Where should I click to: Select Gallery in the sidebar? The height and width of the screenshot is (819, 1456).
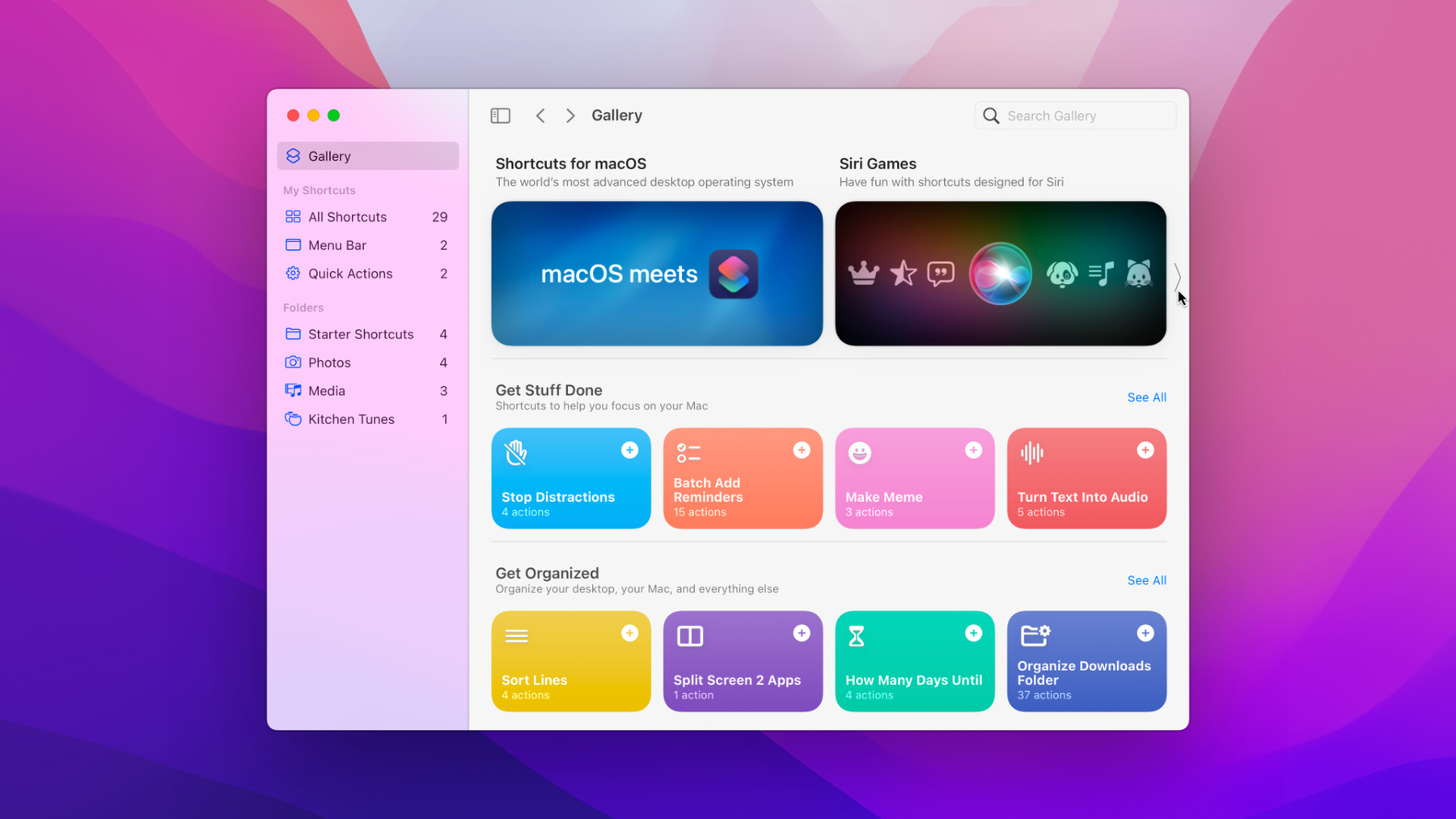click(x=367, y=156)
